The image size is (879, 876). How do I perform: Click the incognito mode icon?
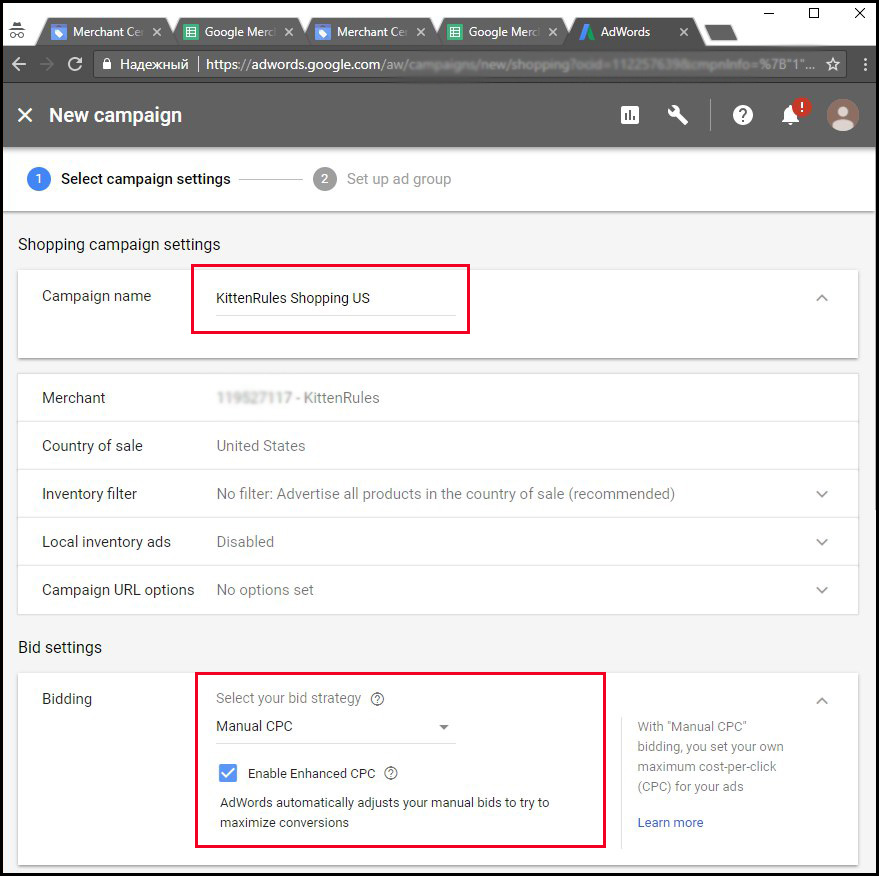[17, 31]
